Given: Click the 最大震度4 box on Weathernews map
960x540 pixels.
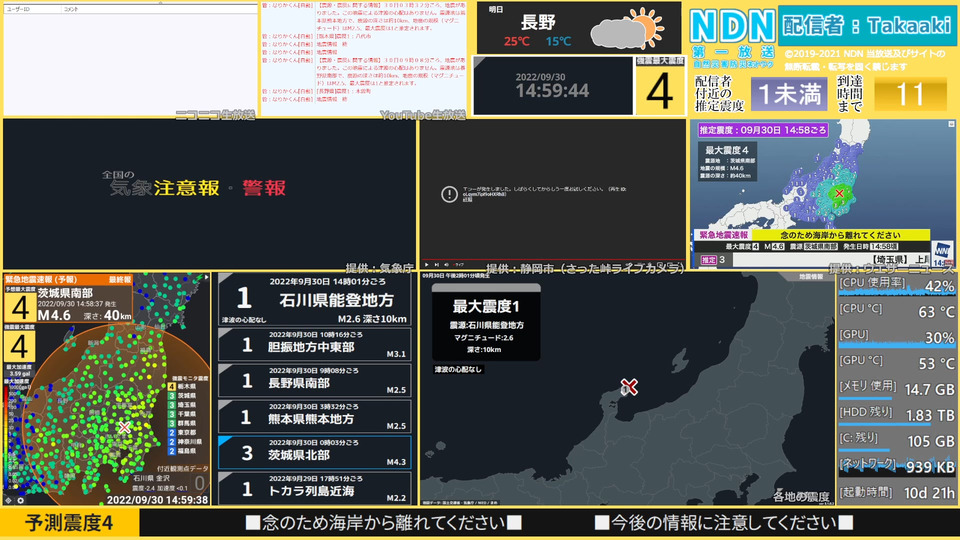Looking at the screenshot, I should pyautogui.click(x=727, y=161).
